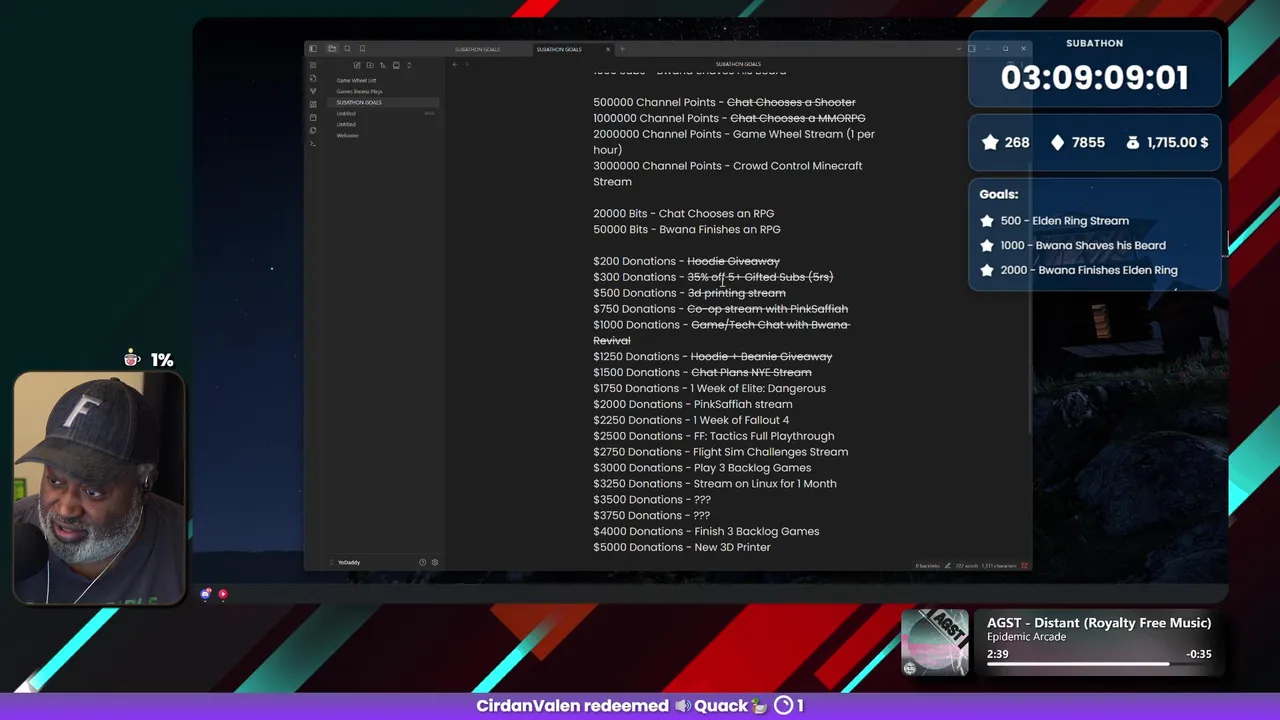The height and width of the screenshot is (720, 1280).
Task: Toggle the Obsidian left sidebar icon
Action: point(313,49)
